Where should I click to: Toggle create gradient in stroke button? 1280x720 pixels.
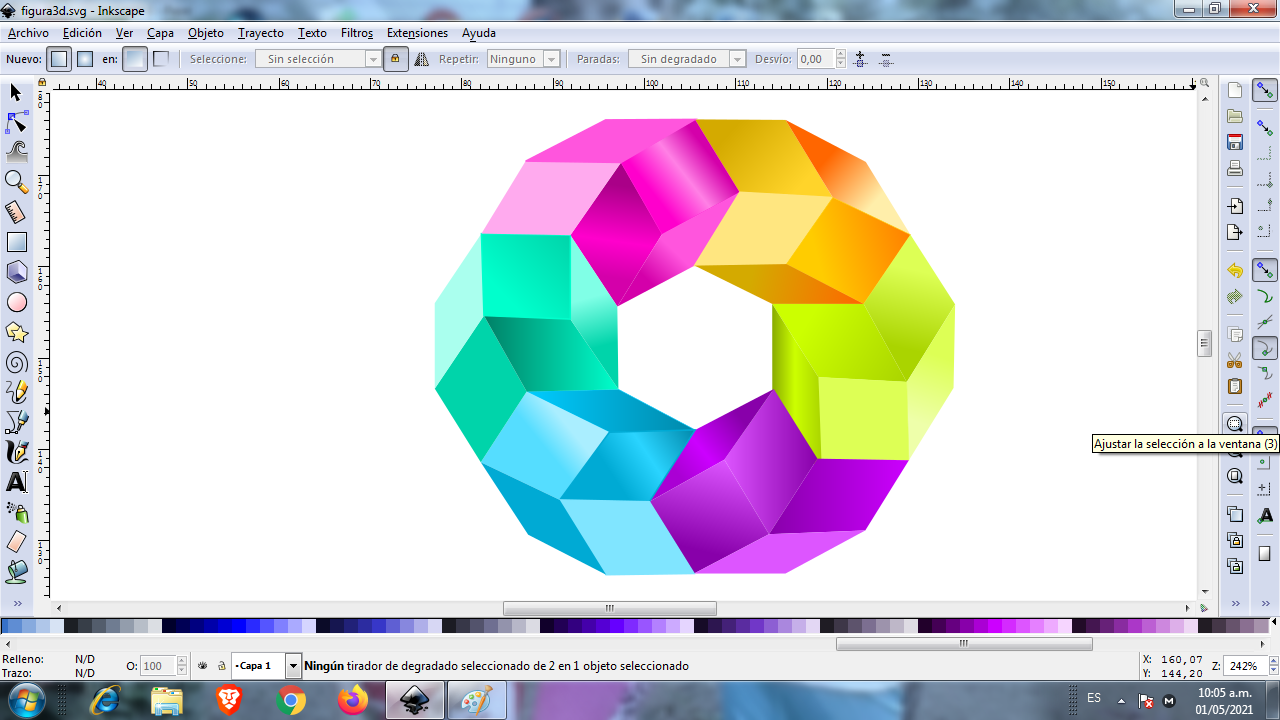160,59
